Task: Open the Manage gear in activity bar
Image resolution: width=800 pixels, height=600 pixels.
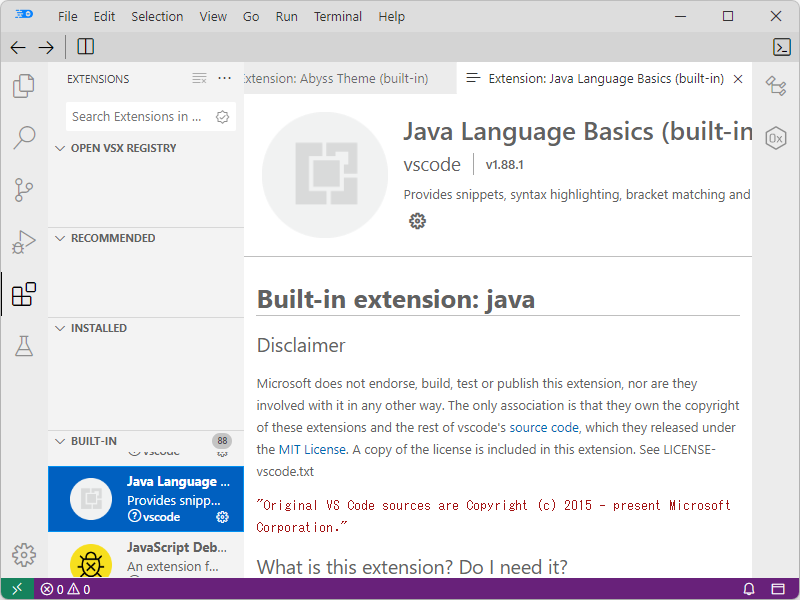Action: [23, 555]
